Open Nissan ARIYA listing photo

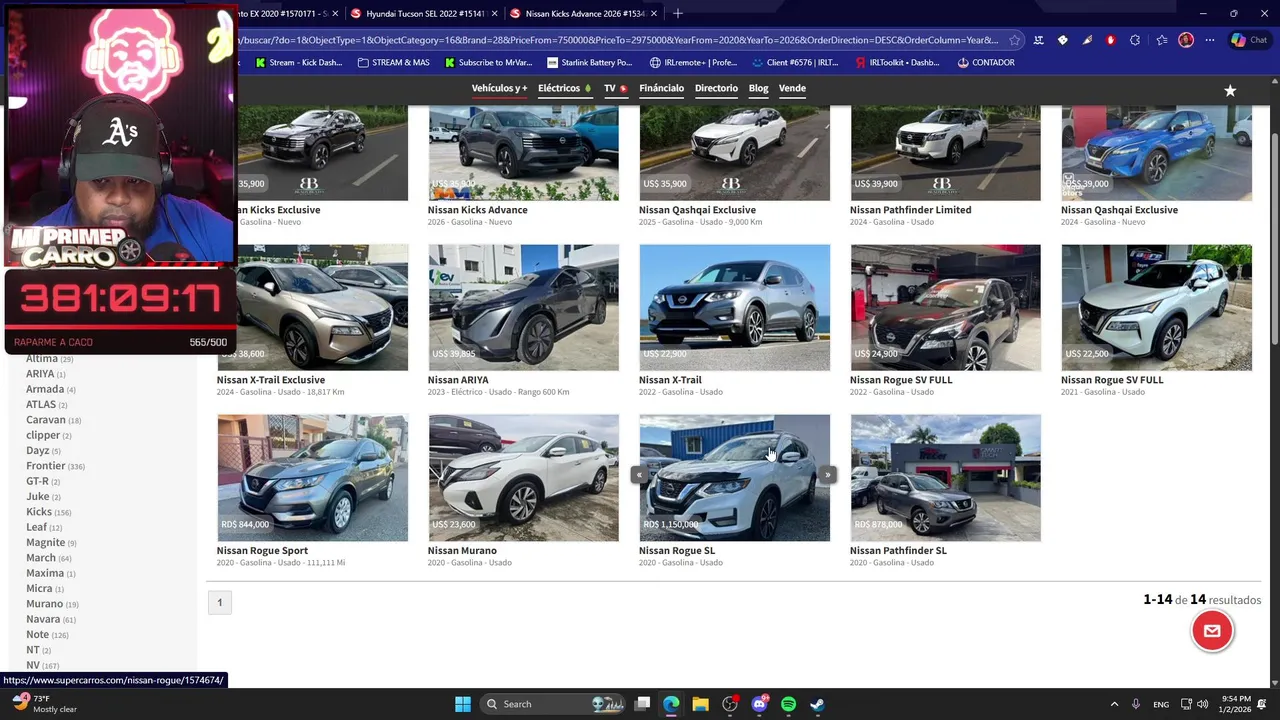pos(523,307)
